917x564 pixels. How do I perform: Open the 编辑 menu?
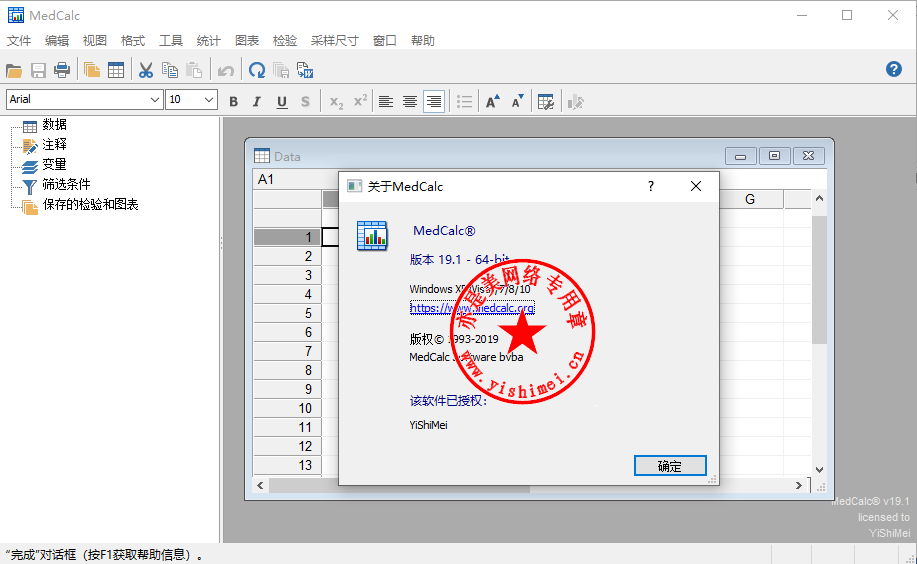pyautogui.click(x=57, y=40)
